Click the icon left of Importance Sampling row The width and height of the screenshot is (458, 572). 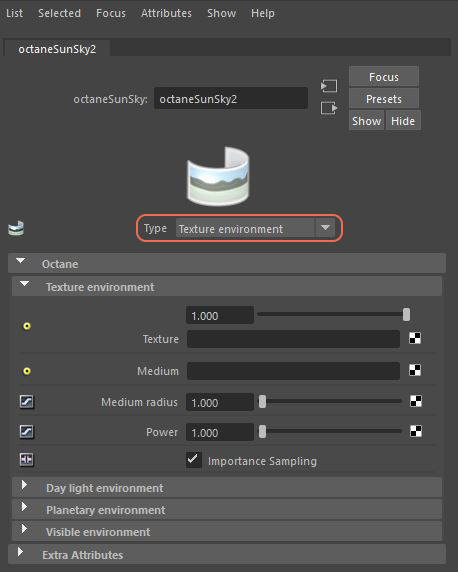pyautogui.click(x=27, y=459)
